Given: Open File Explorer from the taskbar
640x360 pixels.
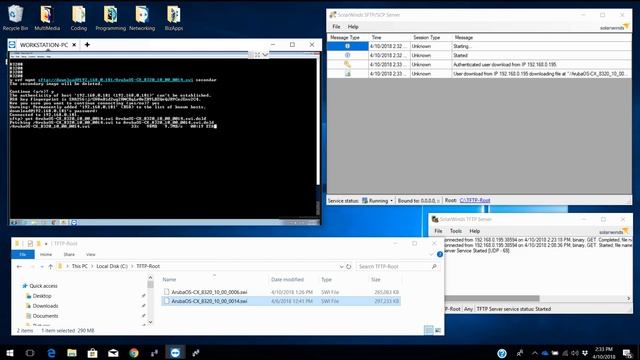Looking at the screenshot, I should click(x=72, y=353).
